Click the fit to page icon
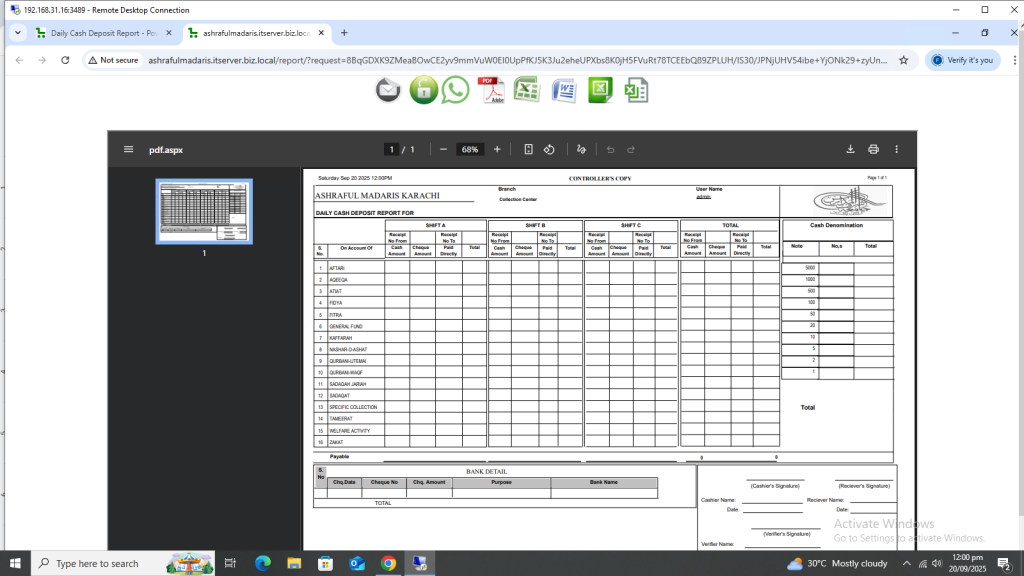 (528, 150)
